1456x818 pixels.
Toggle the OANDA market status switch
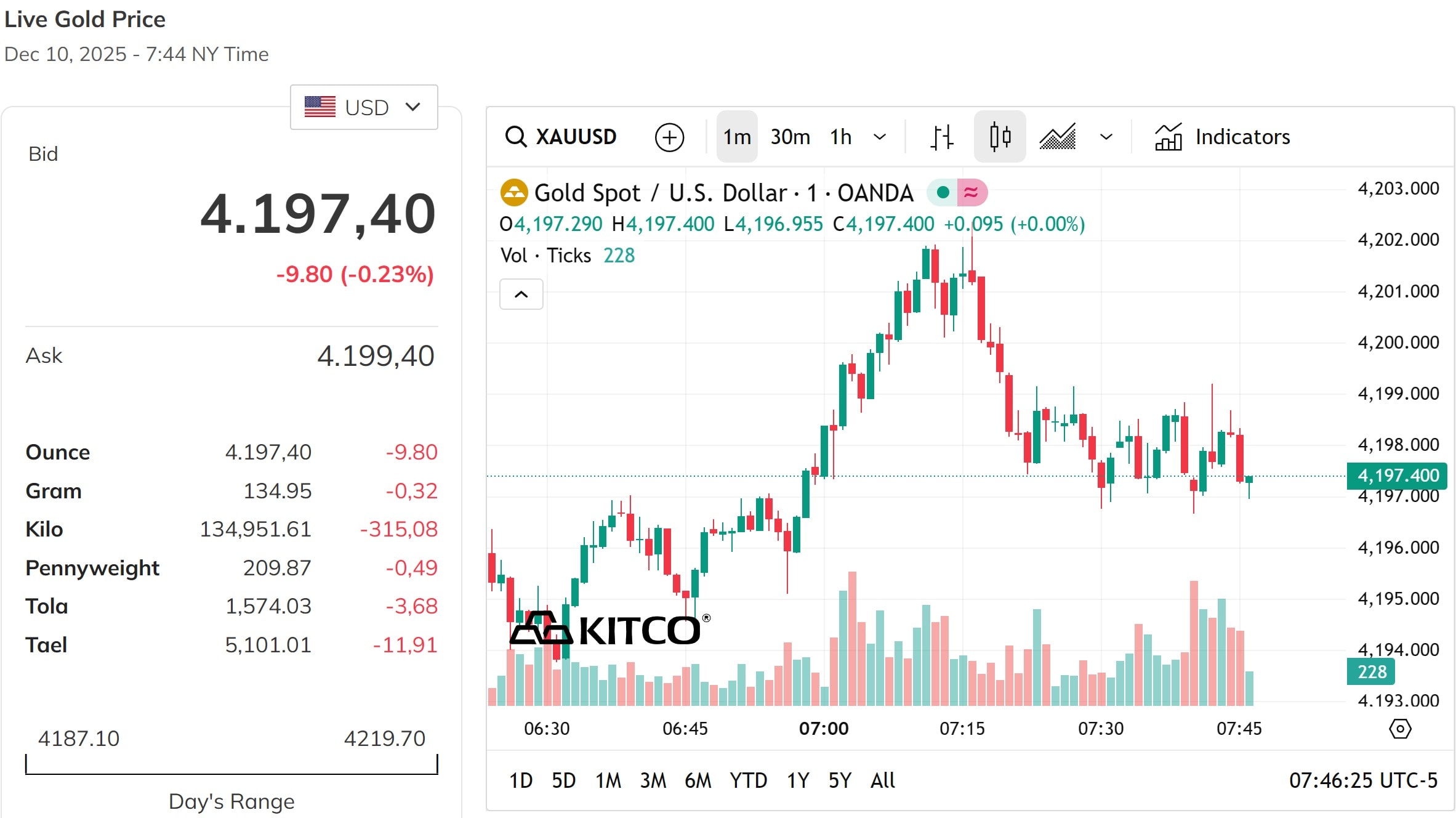[x=958, y=192]
